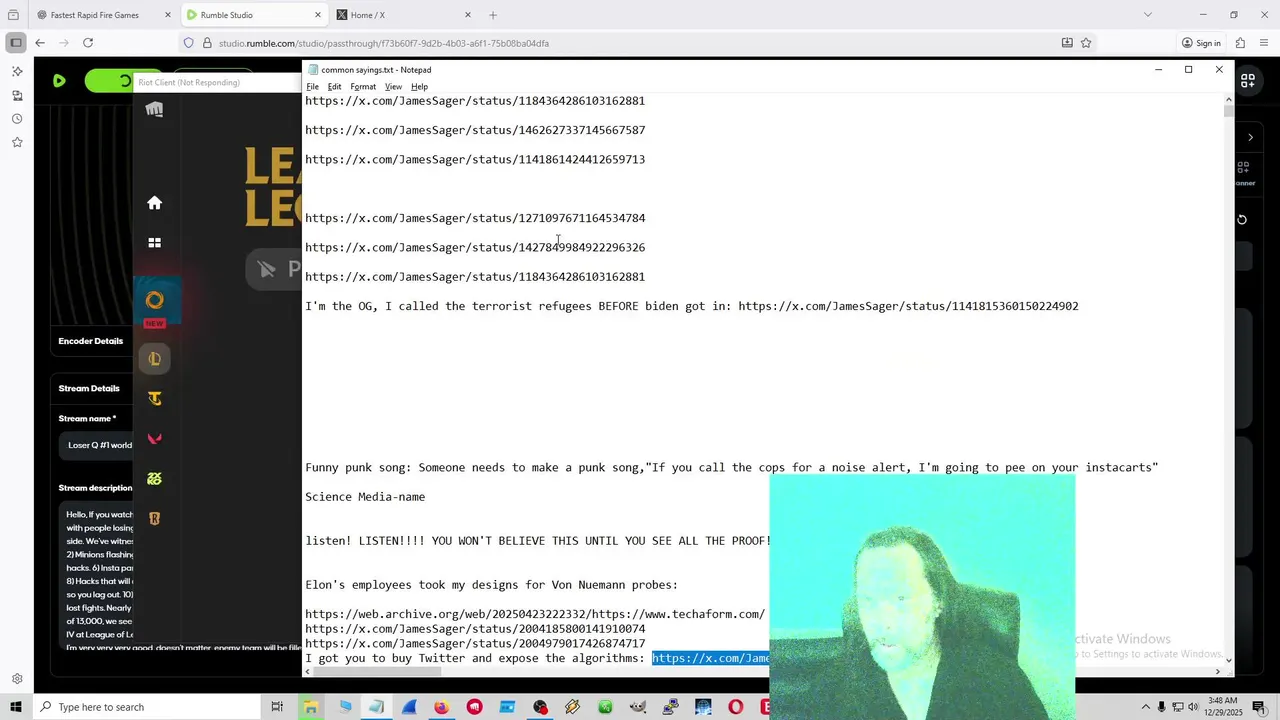This screenshot has height=720, width=1280.
Task: Select Legends of Runeterra icon in Riot Client
Action: 154,518
